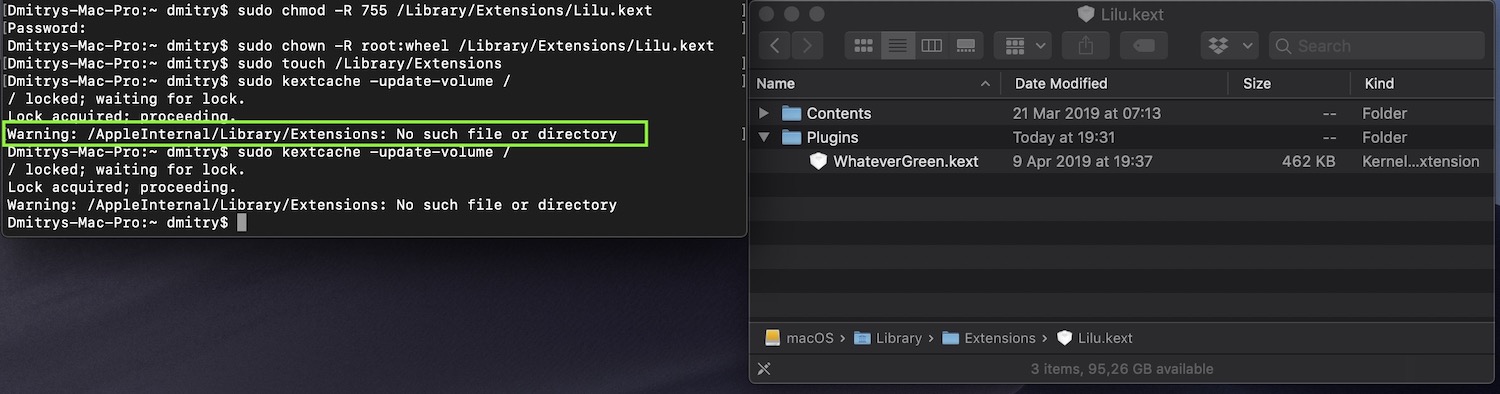Collapse the Plugins folder triangle
The height and width of the screenshot is (394, 1500).
coord(765,137)
